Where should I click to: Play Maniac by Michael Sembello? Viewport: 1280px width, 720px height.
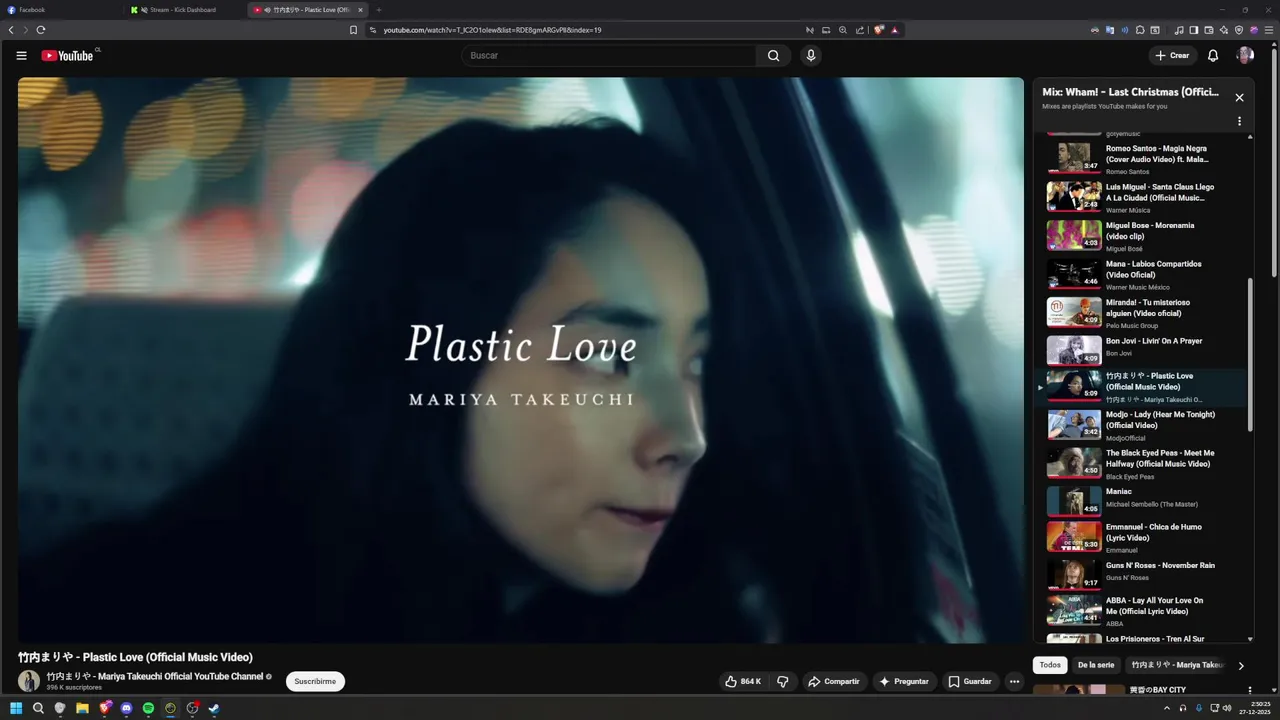coord(1140,501)
